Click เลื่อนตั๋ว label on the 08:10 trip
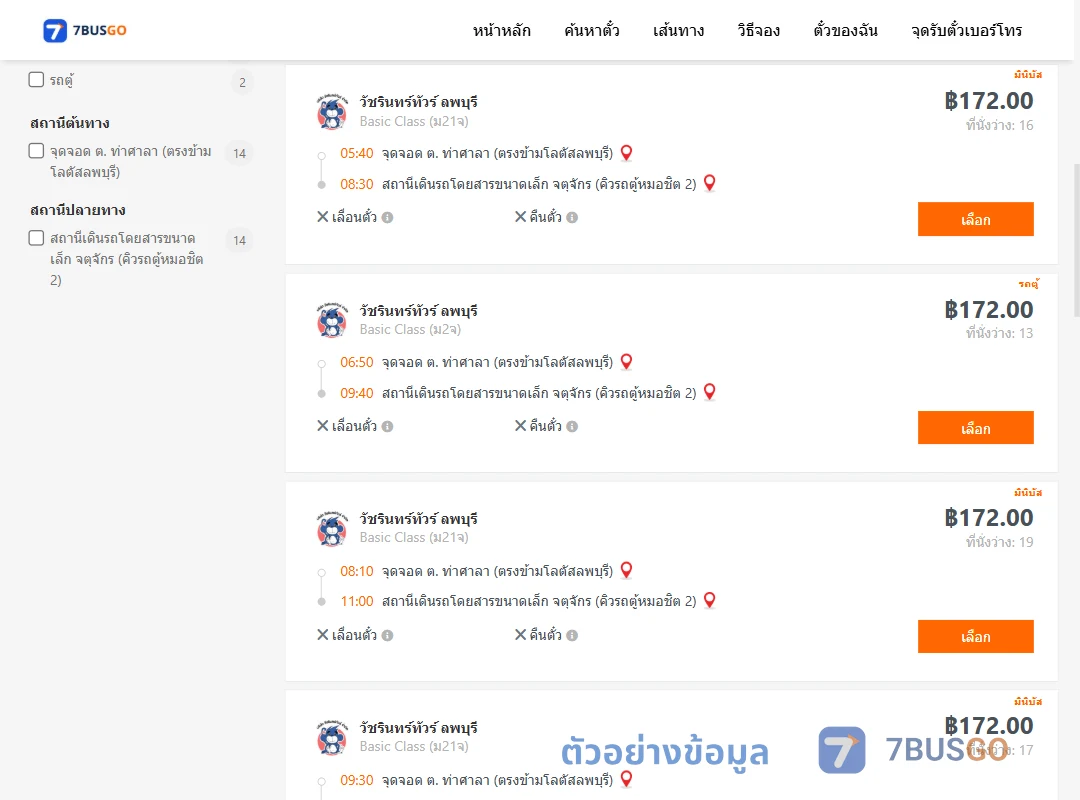 [x=354, y=635]
